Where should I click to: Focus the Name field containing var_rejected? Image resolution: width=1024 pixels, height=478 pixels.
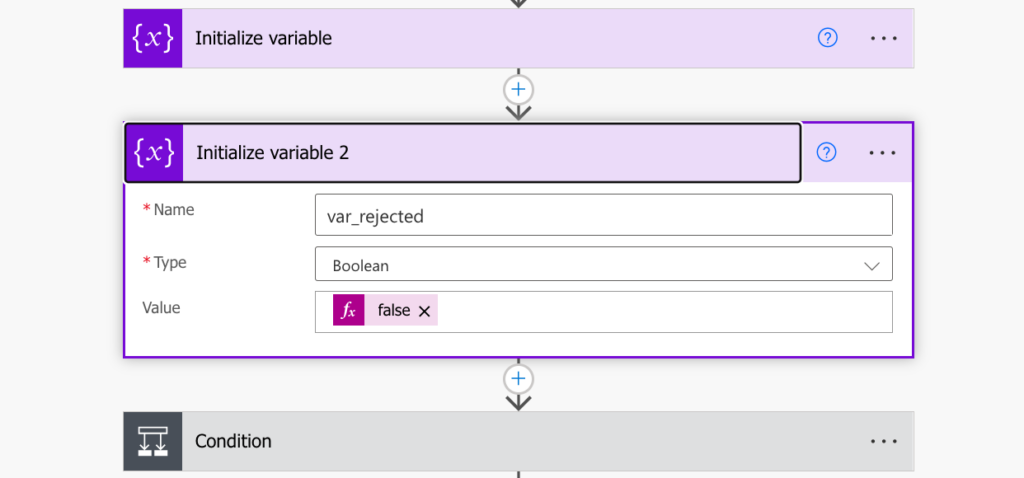pyautogui.click(x=603, y=215)
